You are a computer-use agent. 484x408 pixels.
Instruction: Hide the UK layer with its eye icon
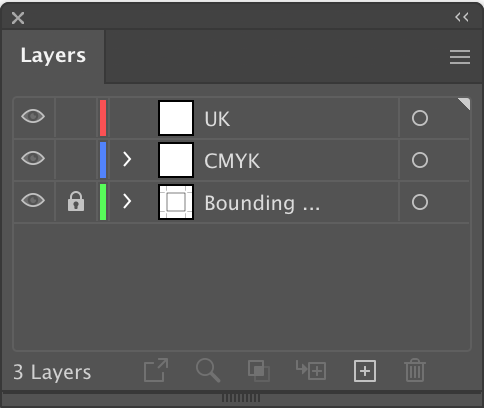pyautogui.click(x=33, y=116)
